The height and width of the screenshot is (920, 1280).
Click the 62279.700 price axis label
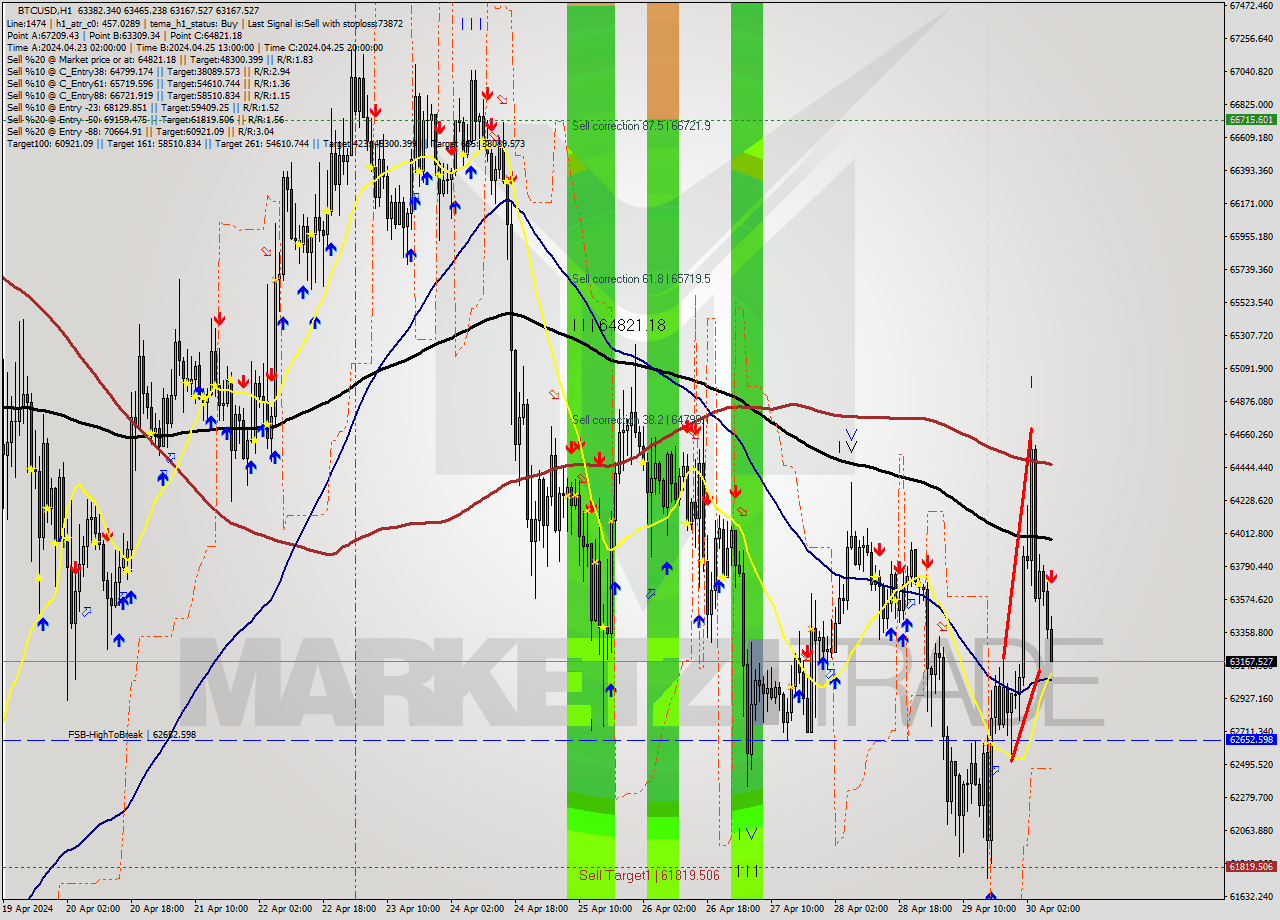[x=1251, y=797]
